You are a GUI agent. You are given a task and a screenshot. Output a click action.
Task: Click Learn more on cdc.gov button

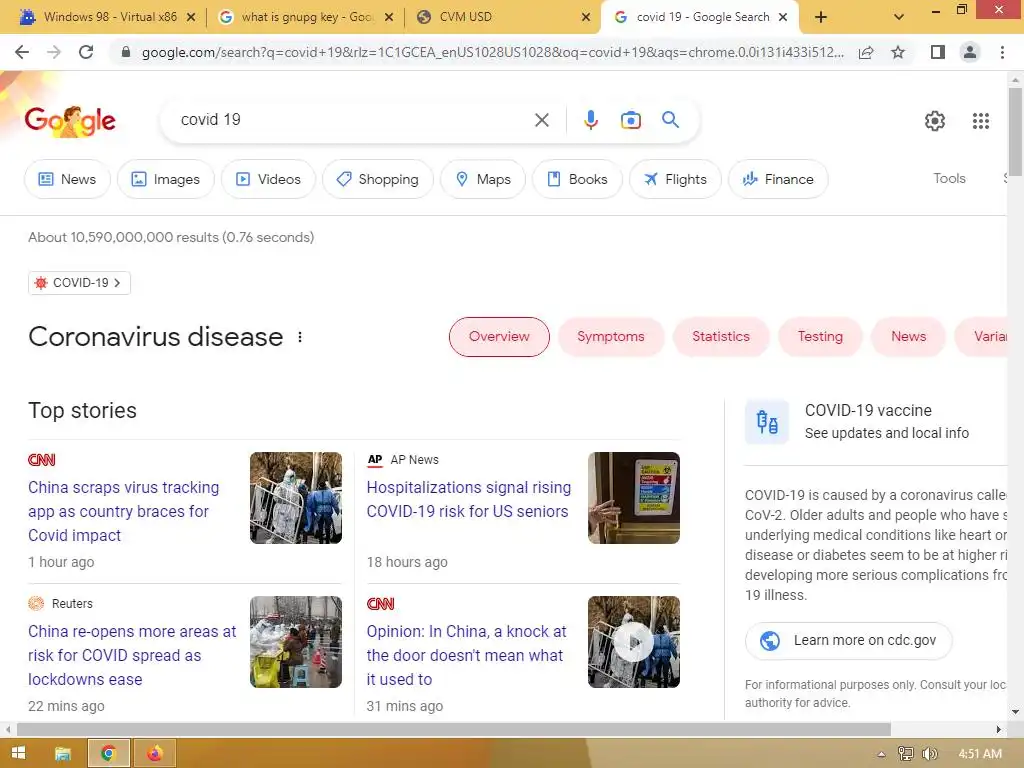(848, 641)
